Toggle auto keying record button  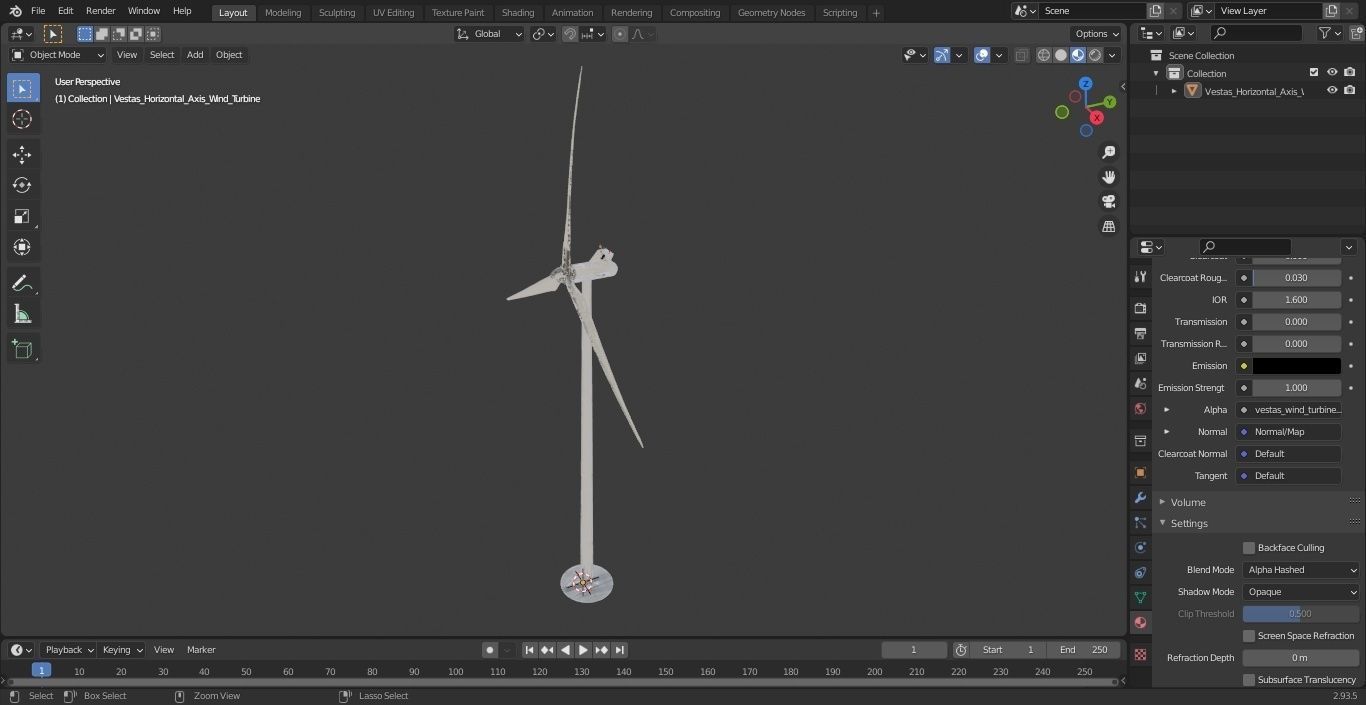[x=490, y=650]
